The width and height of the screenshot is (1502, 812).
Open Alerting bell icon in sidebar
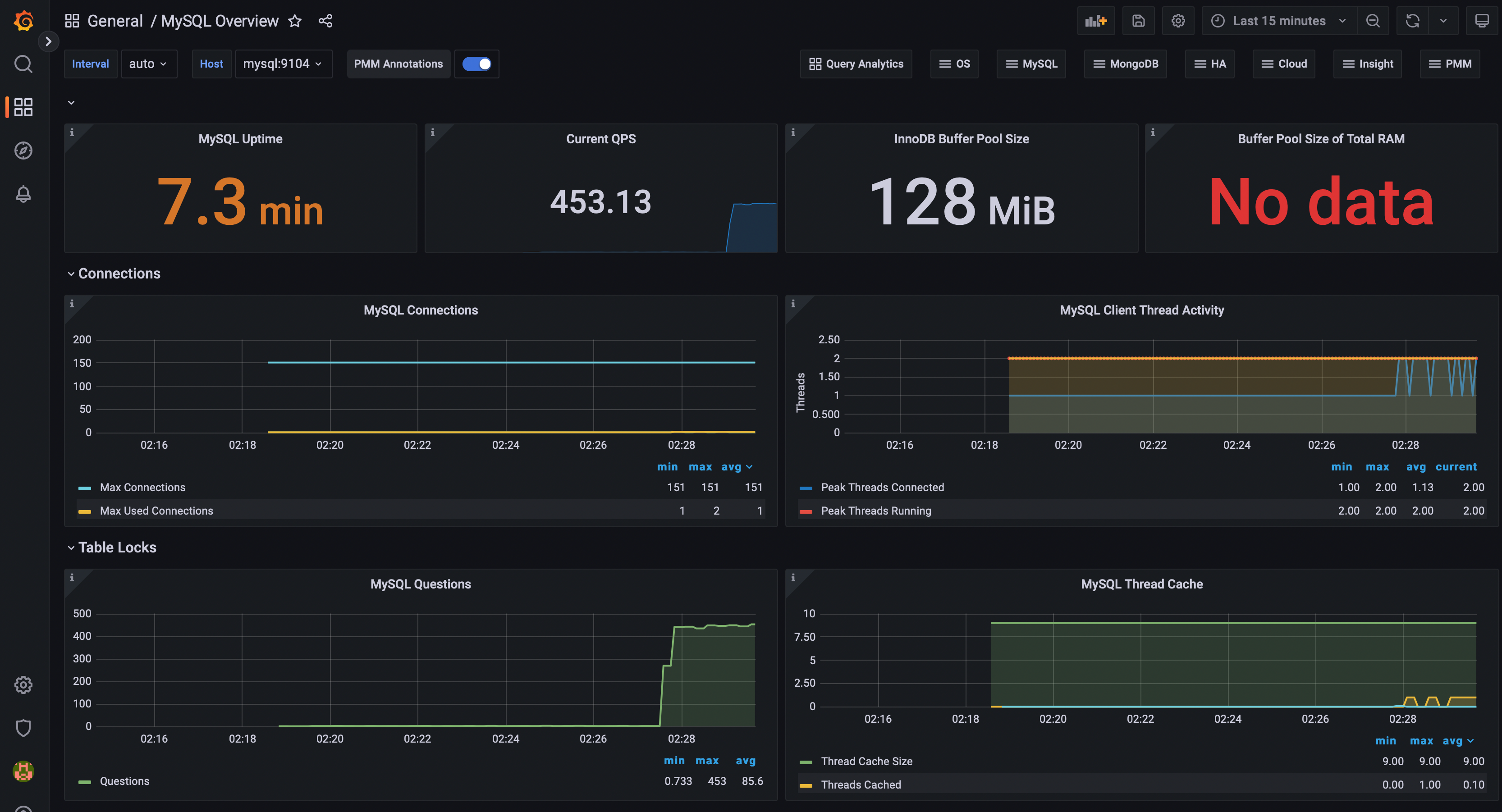tap(23, 193)
